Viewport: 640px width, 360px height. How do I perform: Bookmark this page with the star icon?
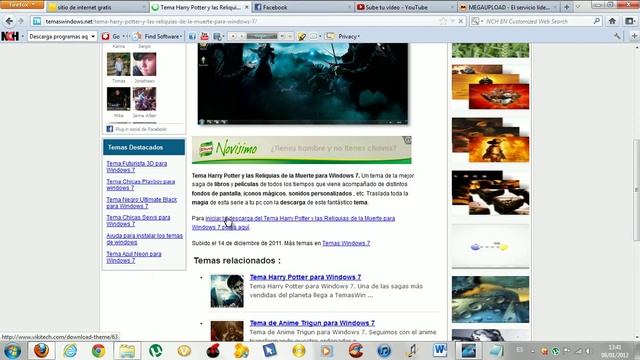pos(443,21)
